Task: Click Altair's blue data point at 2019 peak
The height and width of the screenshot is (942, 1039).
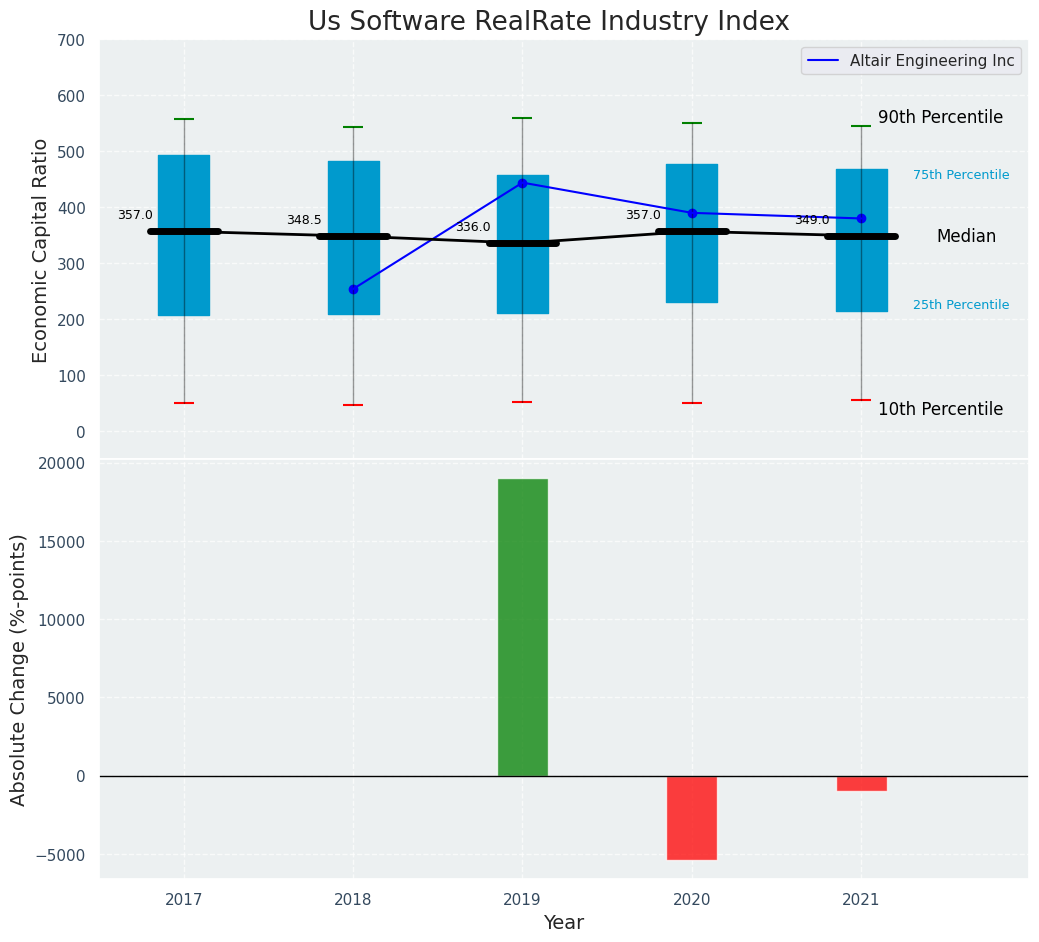Action: pos(522,183)
